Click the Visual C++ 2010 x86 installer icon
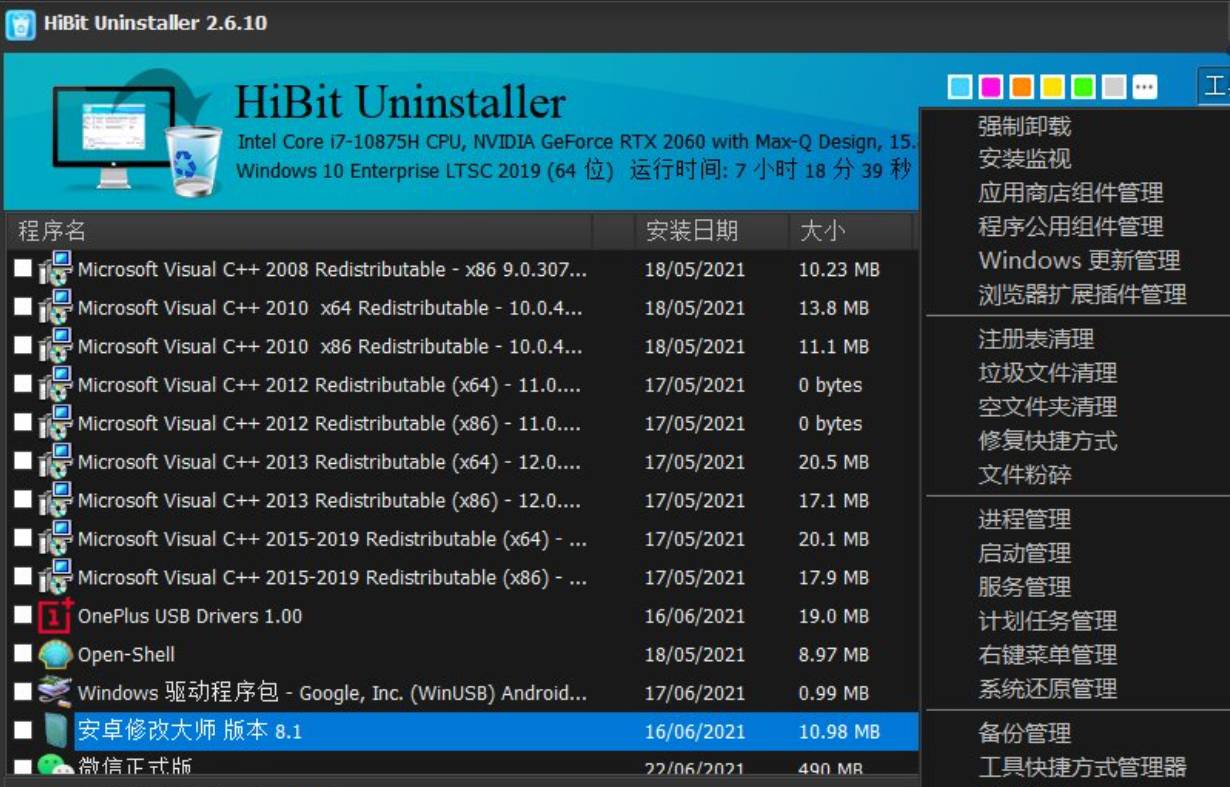This screenshot has width=1230, height=787. [x=55, y=346]
